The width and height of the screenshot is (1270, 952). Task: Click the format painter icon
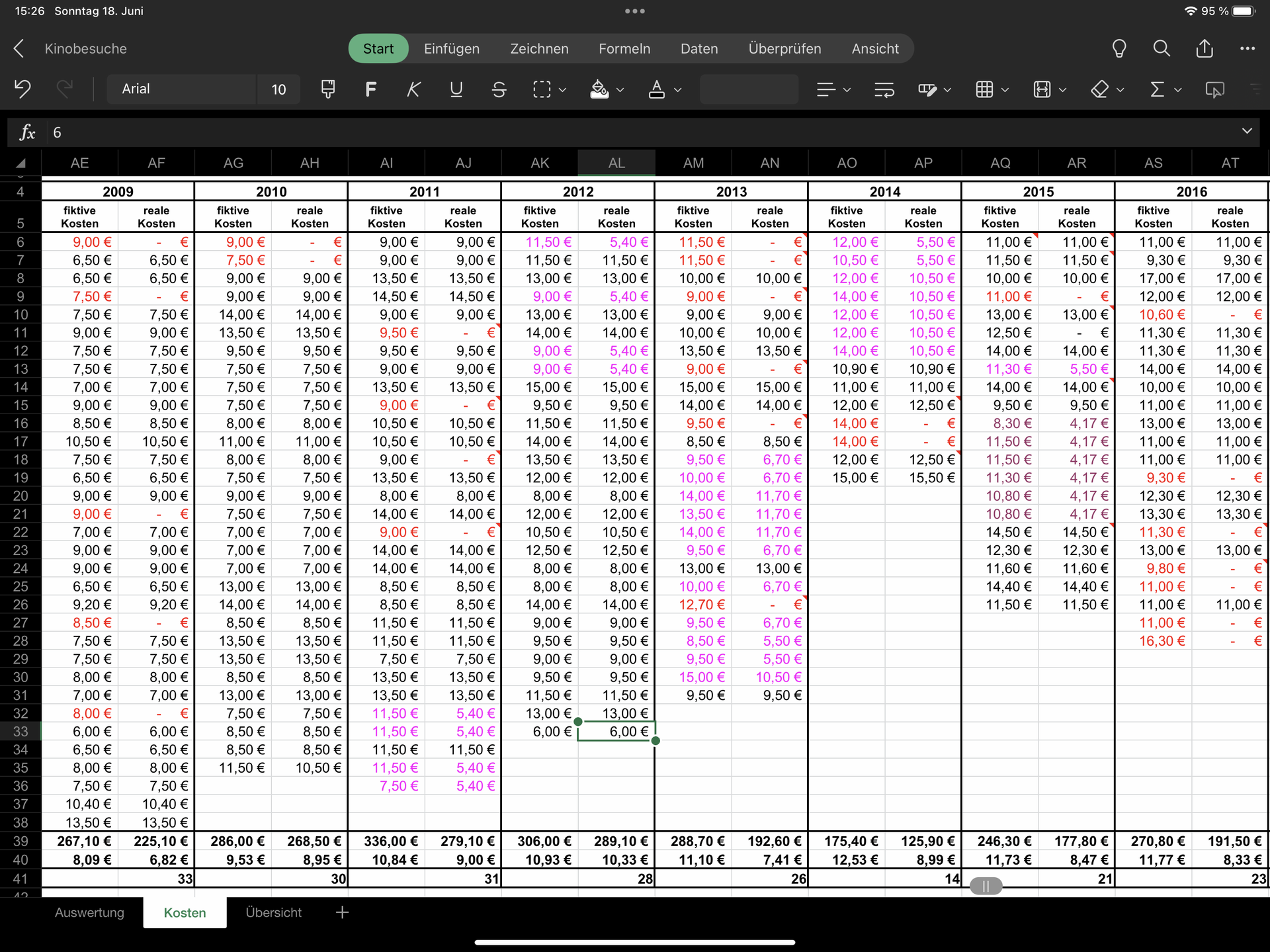click(327, 89)
